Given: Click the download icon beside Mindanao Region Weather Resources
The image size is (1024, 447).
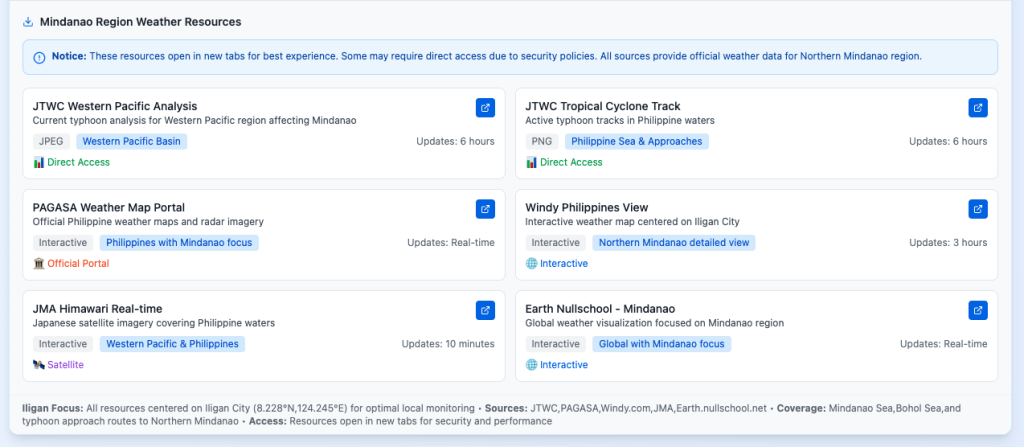Looking at the screenshot, I should click(27, 22).
